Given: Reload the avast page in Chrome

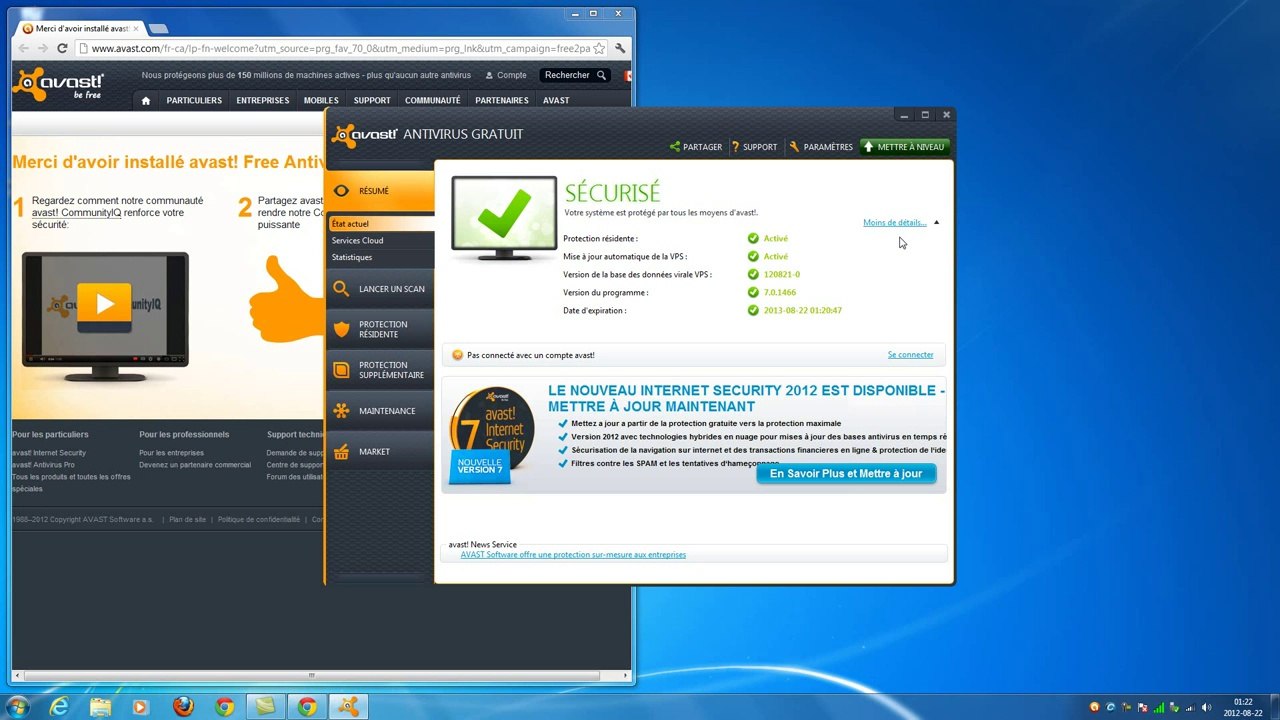Looking at the screenshot, I should click(62, 48).
